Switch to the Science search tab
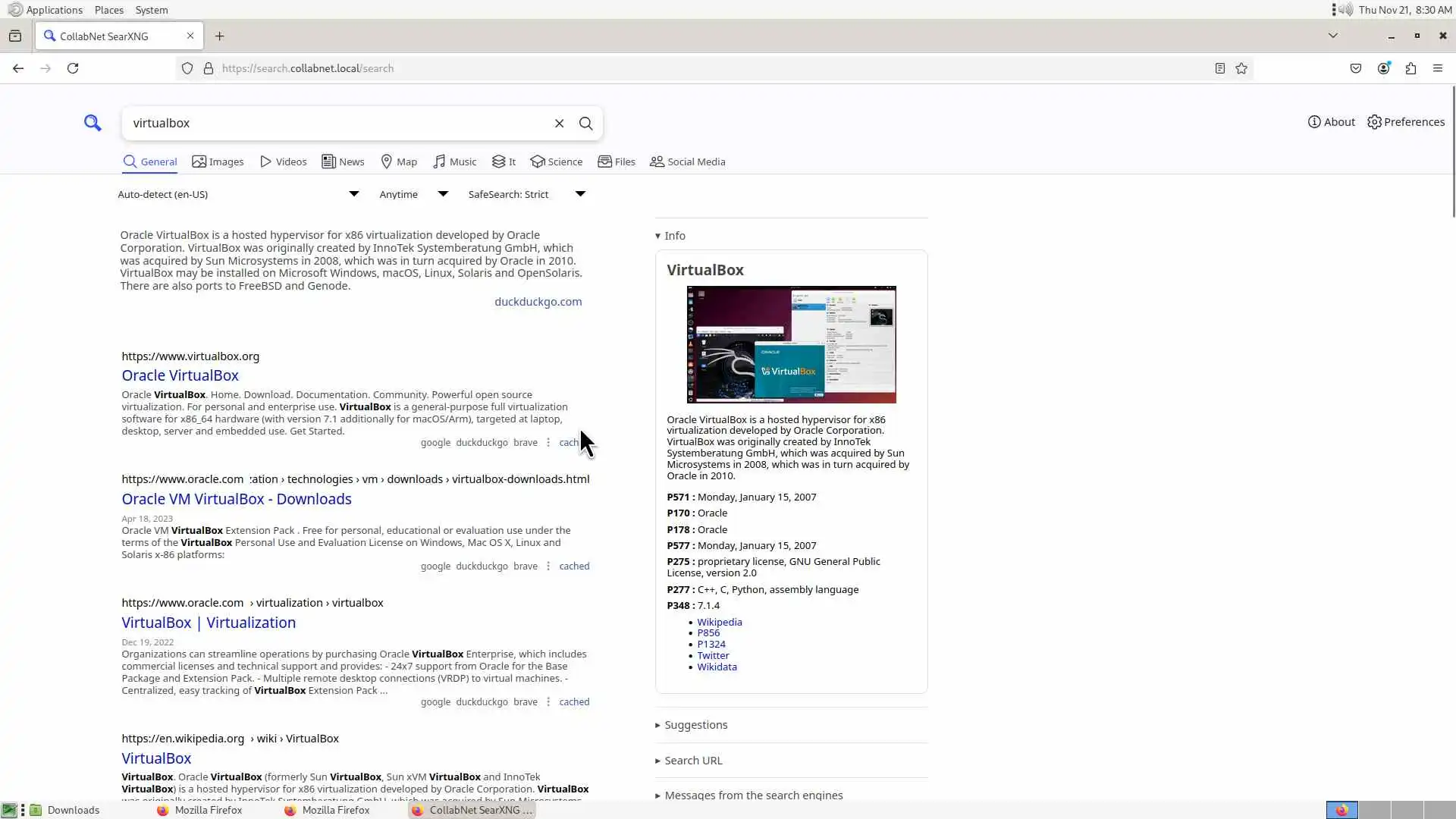The width and height of the screenshot is (1456, 819). click(x=557, y=162)
